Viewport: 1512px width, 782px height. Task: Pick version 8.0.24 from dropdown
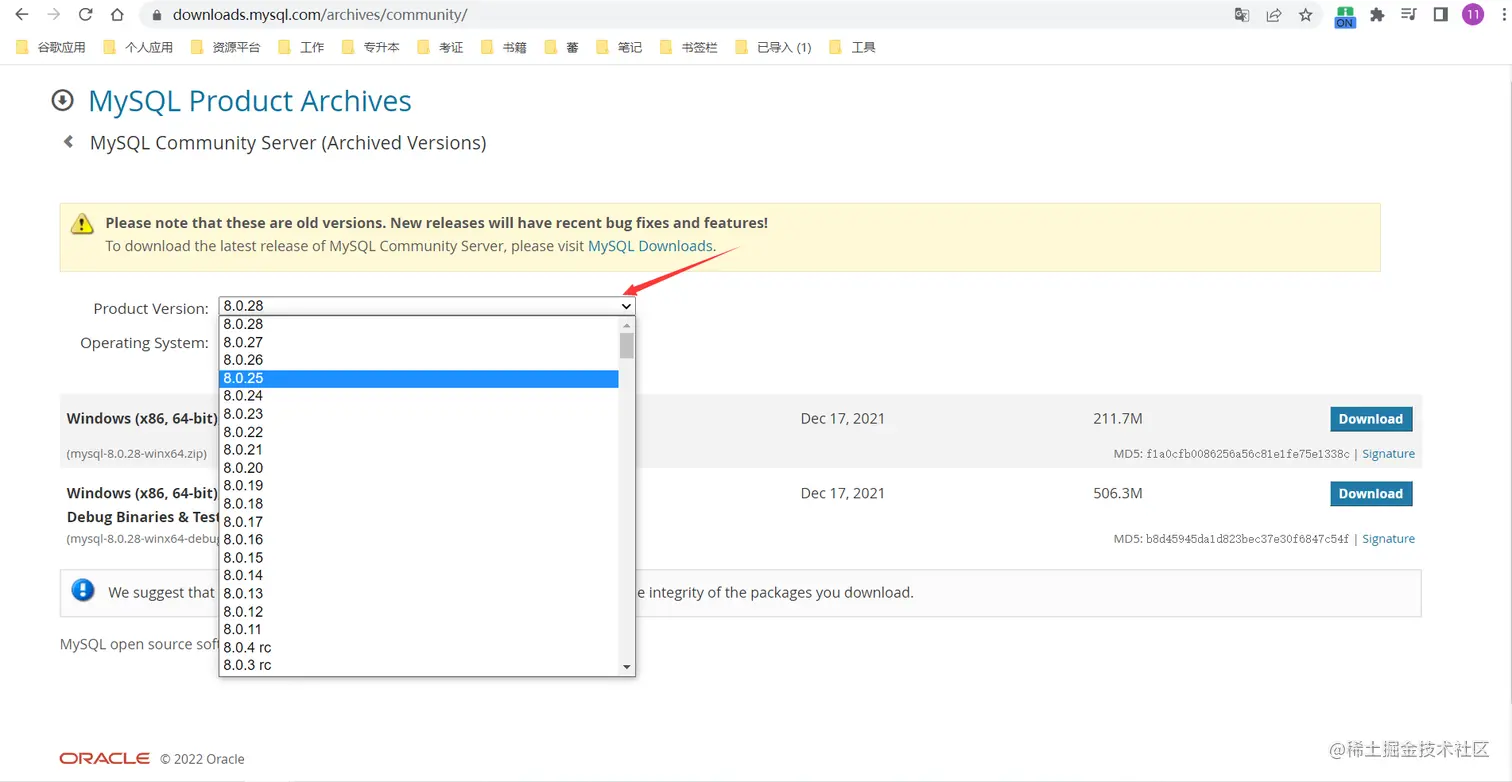point(419,396)
